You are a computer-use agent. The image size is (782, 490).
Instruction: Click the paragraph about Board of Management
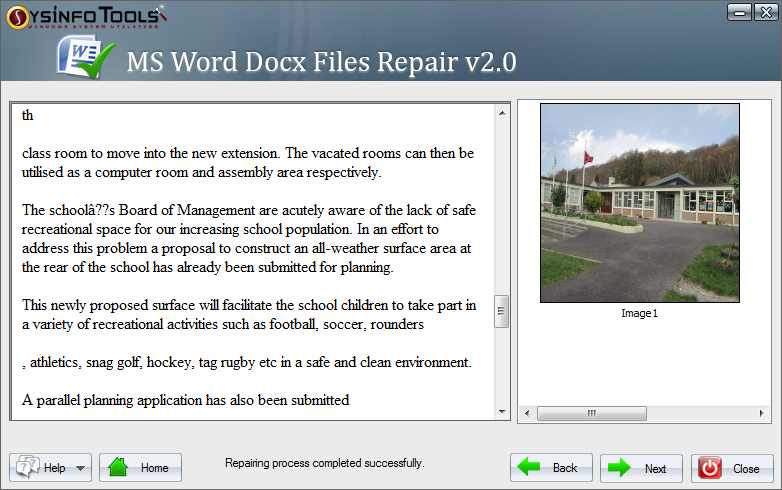pyautogui.click(x=249, y=238)
